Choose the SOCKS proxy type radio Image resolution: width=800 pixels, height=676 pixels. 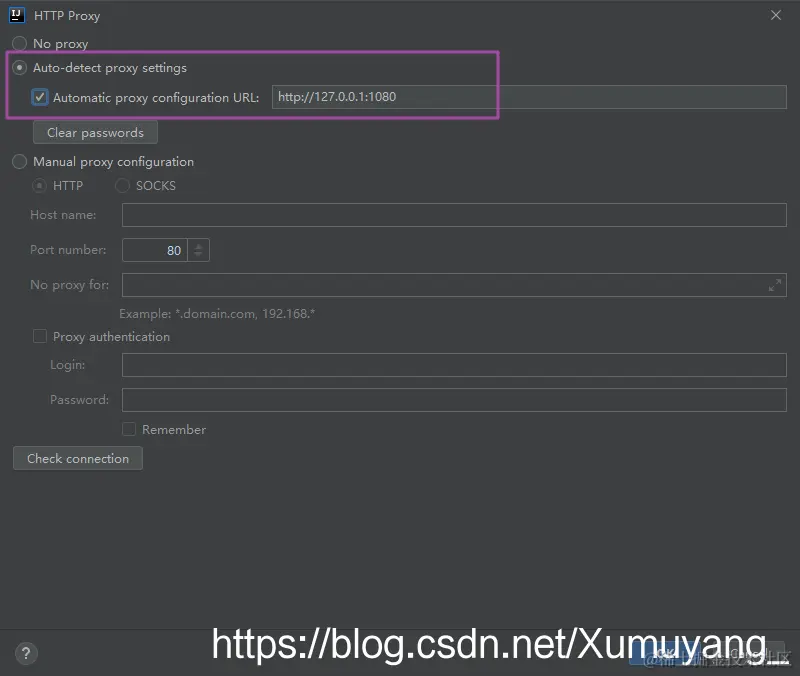(122, 186)
